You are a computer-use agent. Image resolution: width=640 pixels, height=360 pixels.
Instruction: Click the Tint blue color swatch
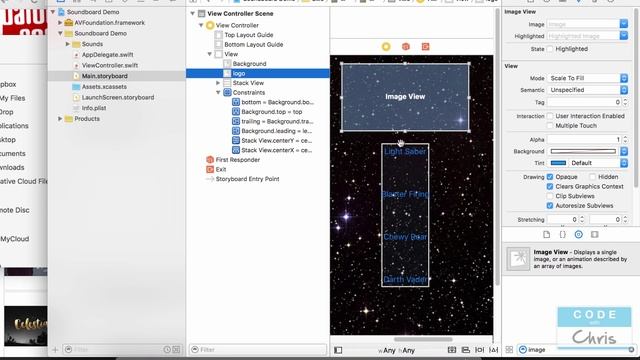pos(558,163)
